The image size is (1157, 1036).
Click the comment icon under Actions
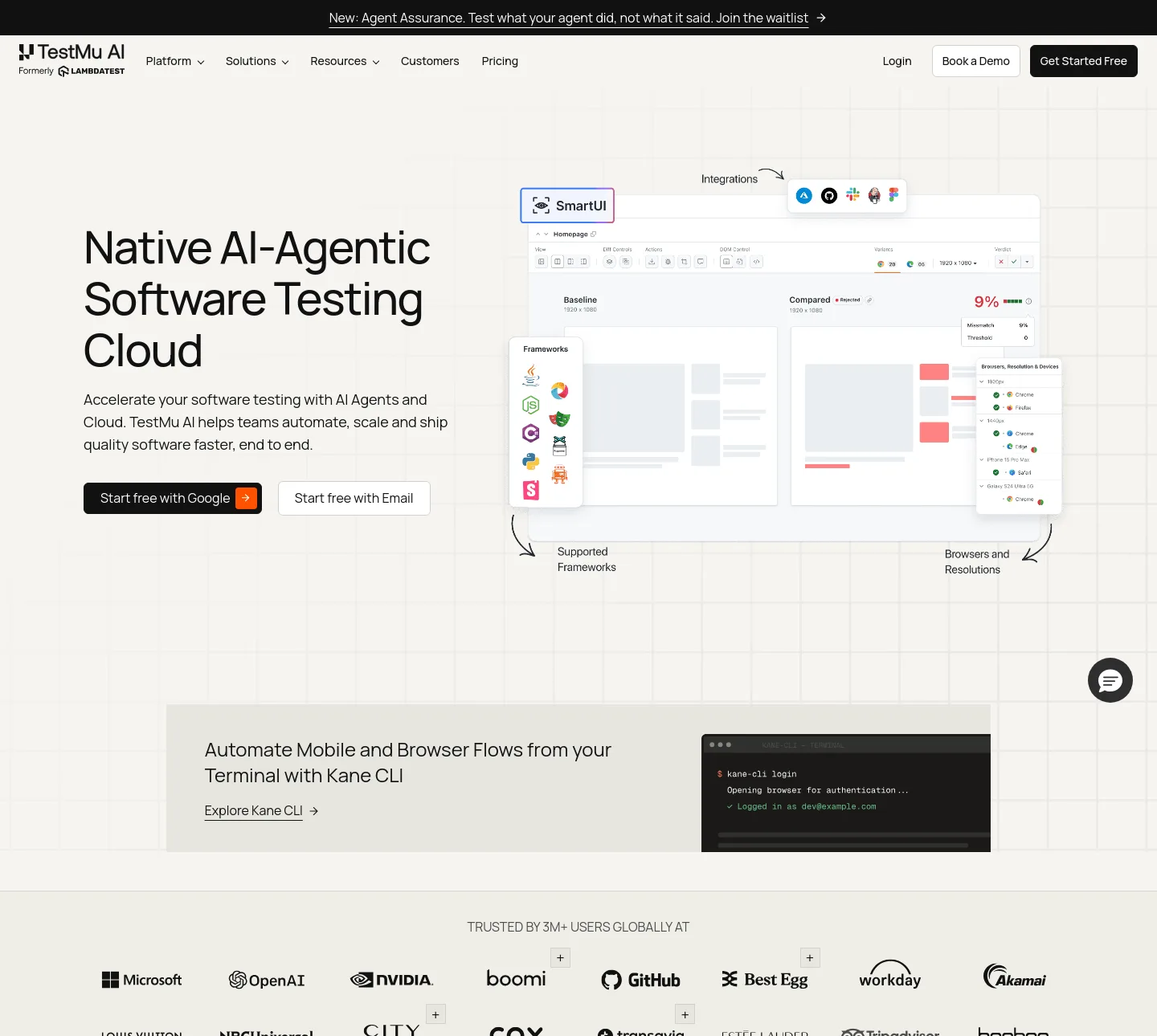[701, 262]
